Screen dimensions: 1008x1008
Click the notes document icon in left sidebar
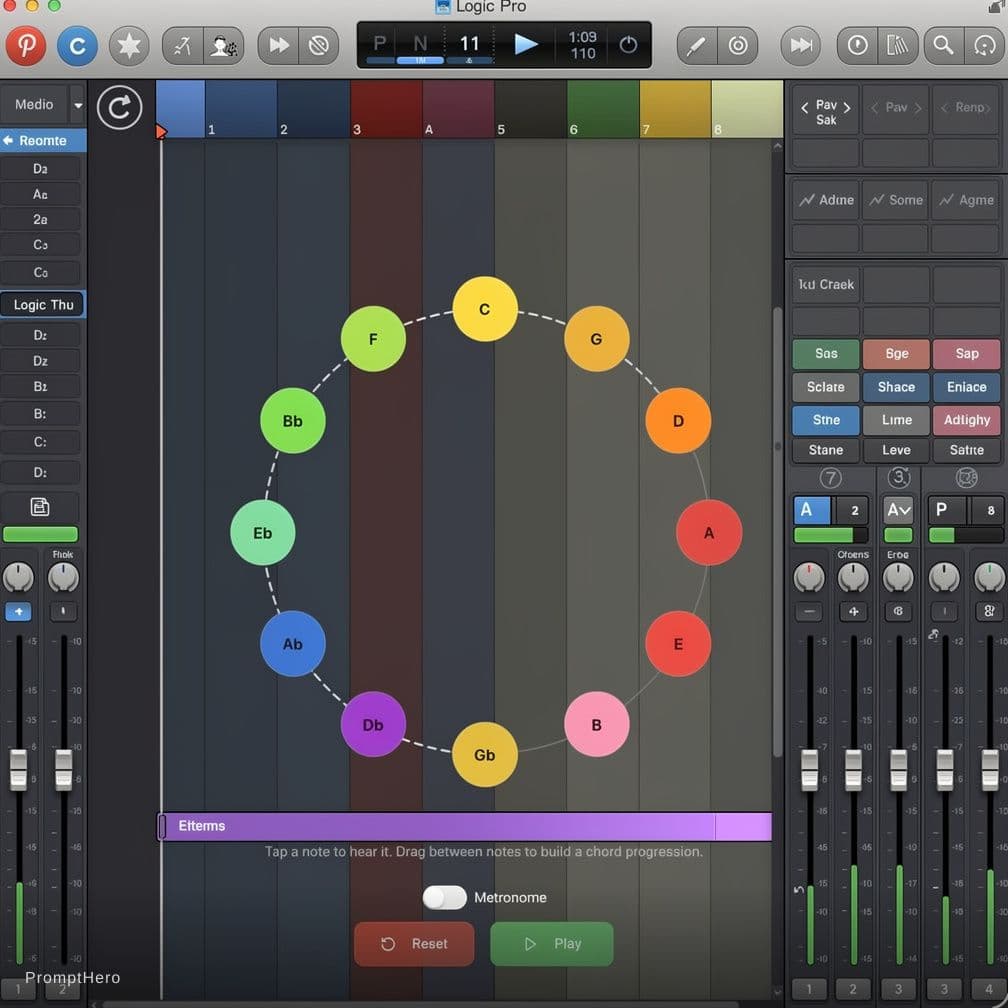(40, 507)
